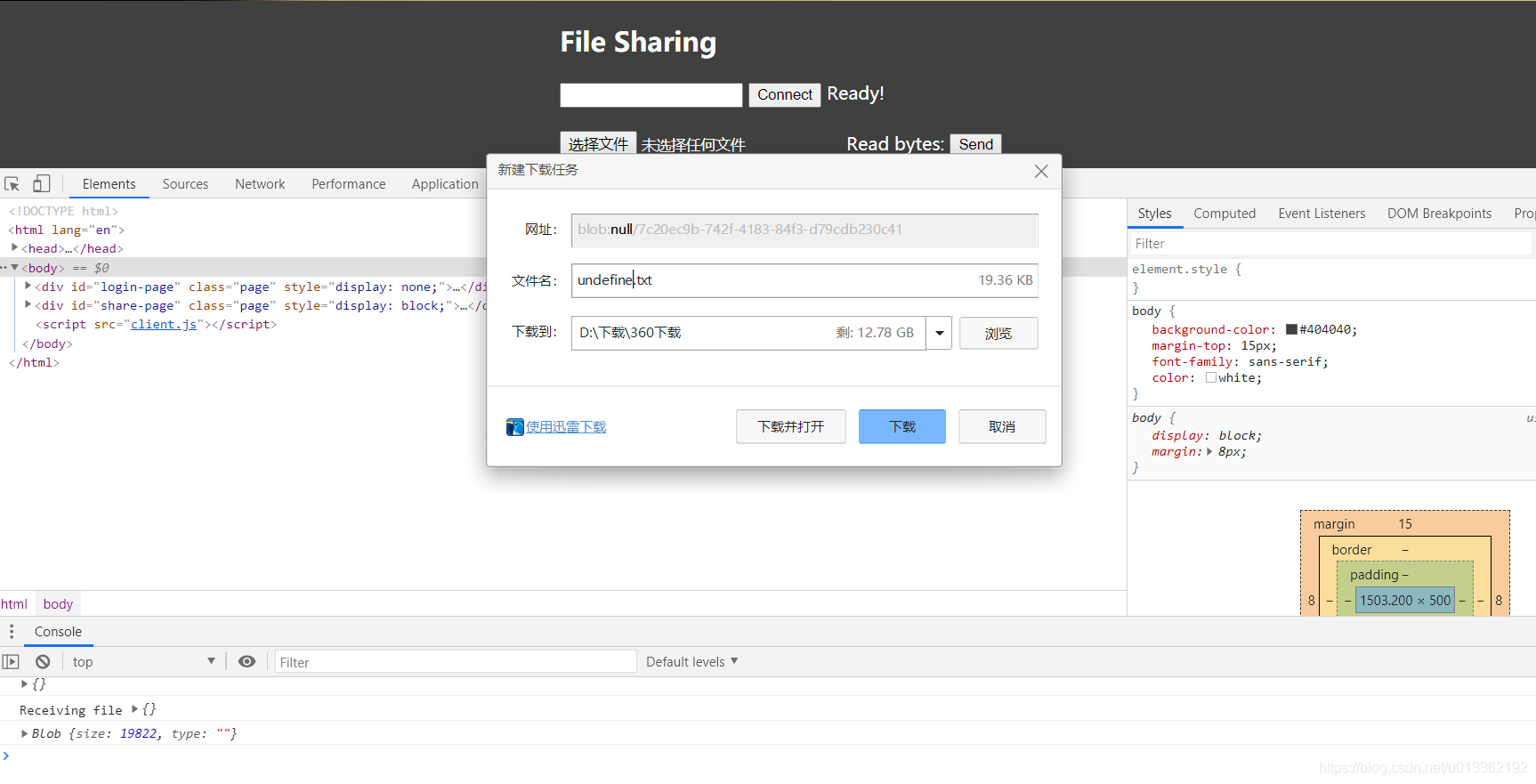Viewport: 1536px width, 784px height.
Task: Select the Computed pane tab
Action: point(1225,214)
